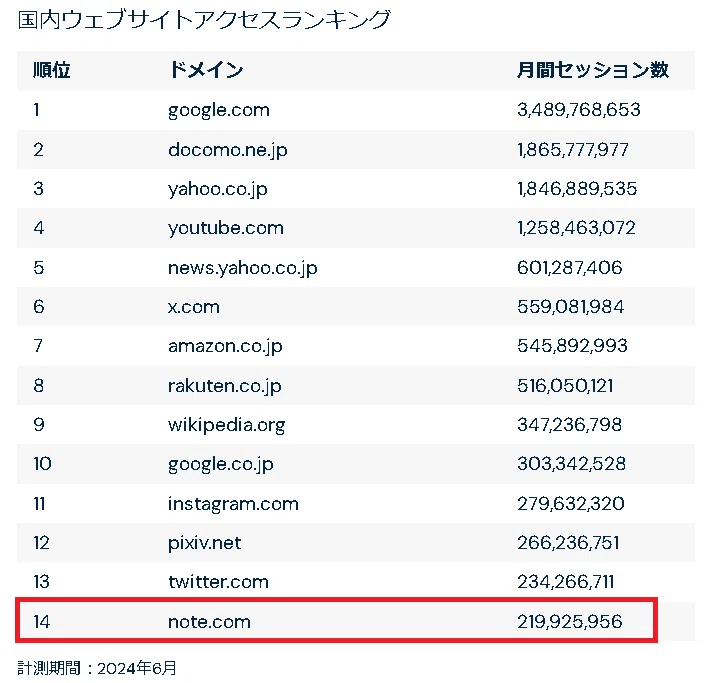Click the heading 国内ウェブサイトアクセスランキング
Image resolution: width=707 pixels, height=683 pixels.
click(204, 20)
